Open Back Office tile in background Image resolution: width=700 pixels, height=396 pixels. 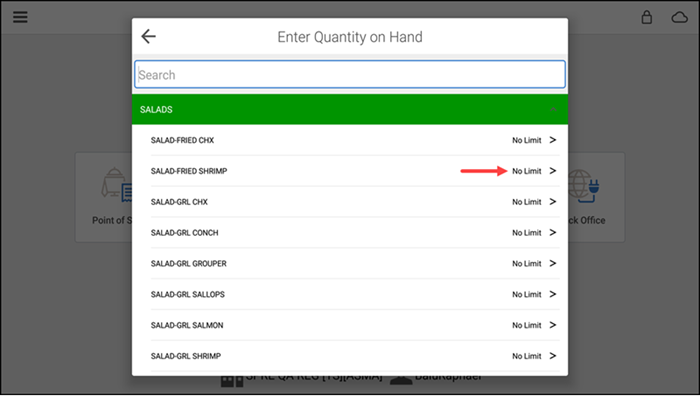pyautogui.click(x=596, y=197)
